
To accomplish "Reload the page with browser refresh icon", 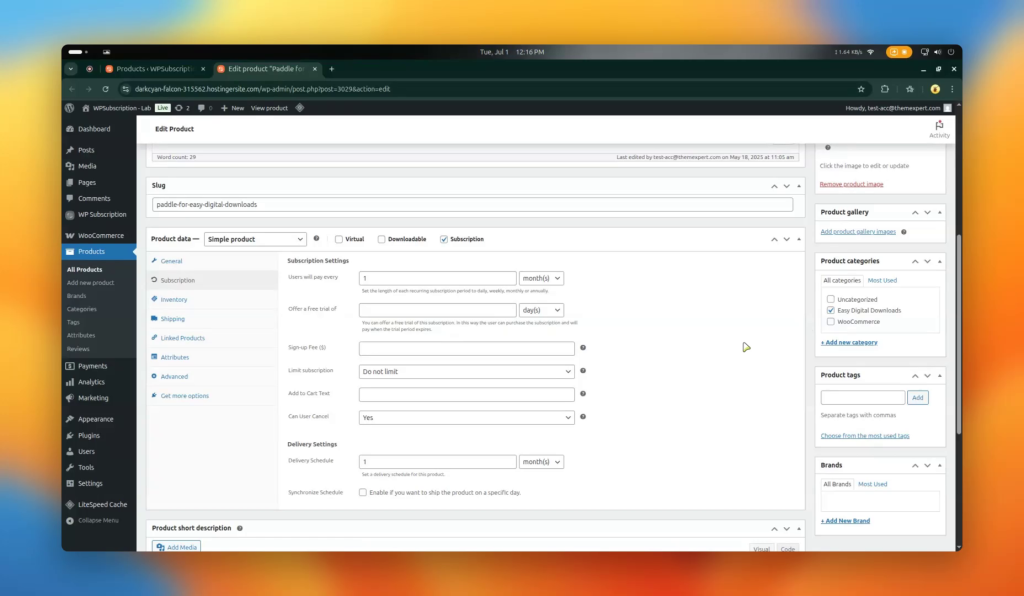I will click(105, 89).
